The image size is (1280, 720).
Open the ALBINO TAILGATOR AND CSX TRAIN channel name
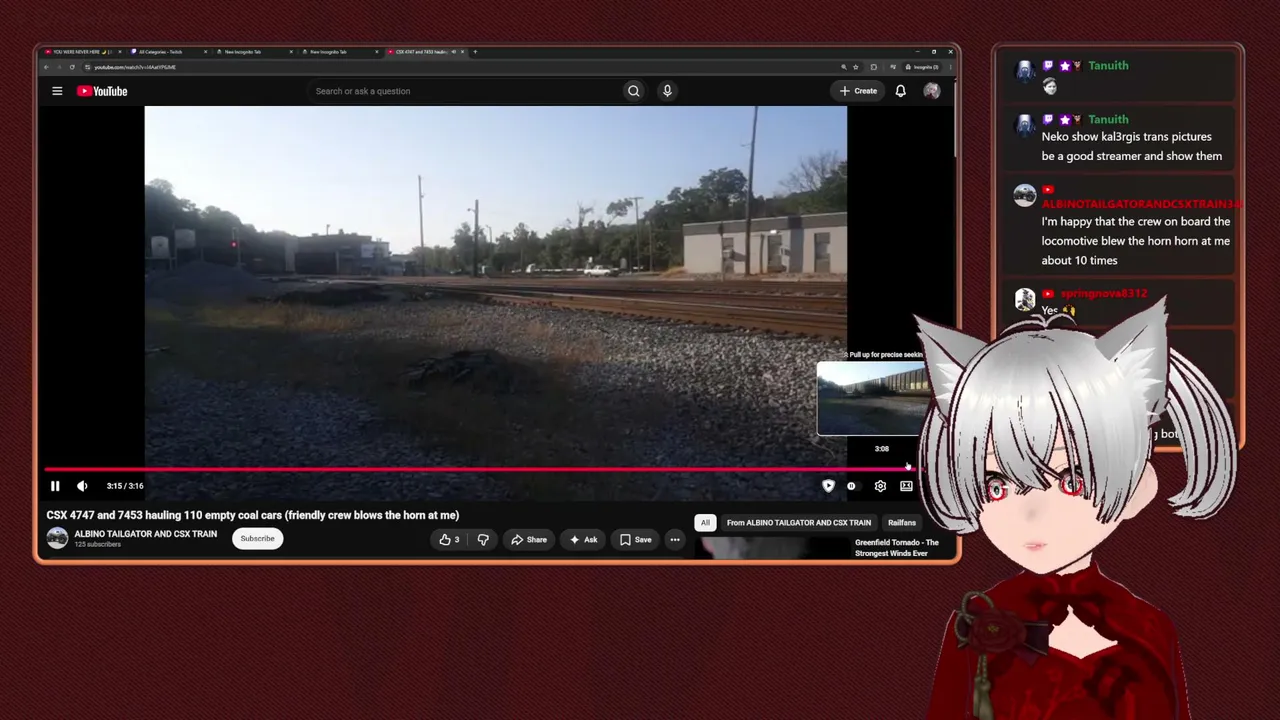(x=145, y=534)
